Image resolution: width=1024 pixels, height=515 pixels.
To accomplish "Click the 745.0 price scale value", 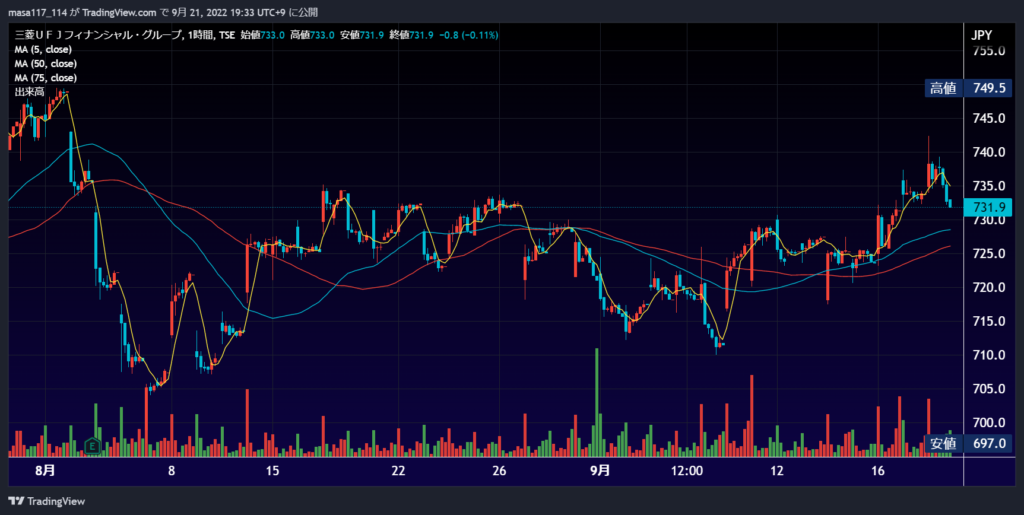I will point(988,118).
